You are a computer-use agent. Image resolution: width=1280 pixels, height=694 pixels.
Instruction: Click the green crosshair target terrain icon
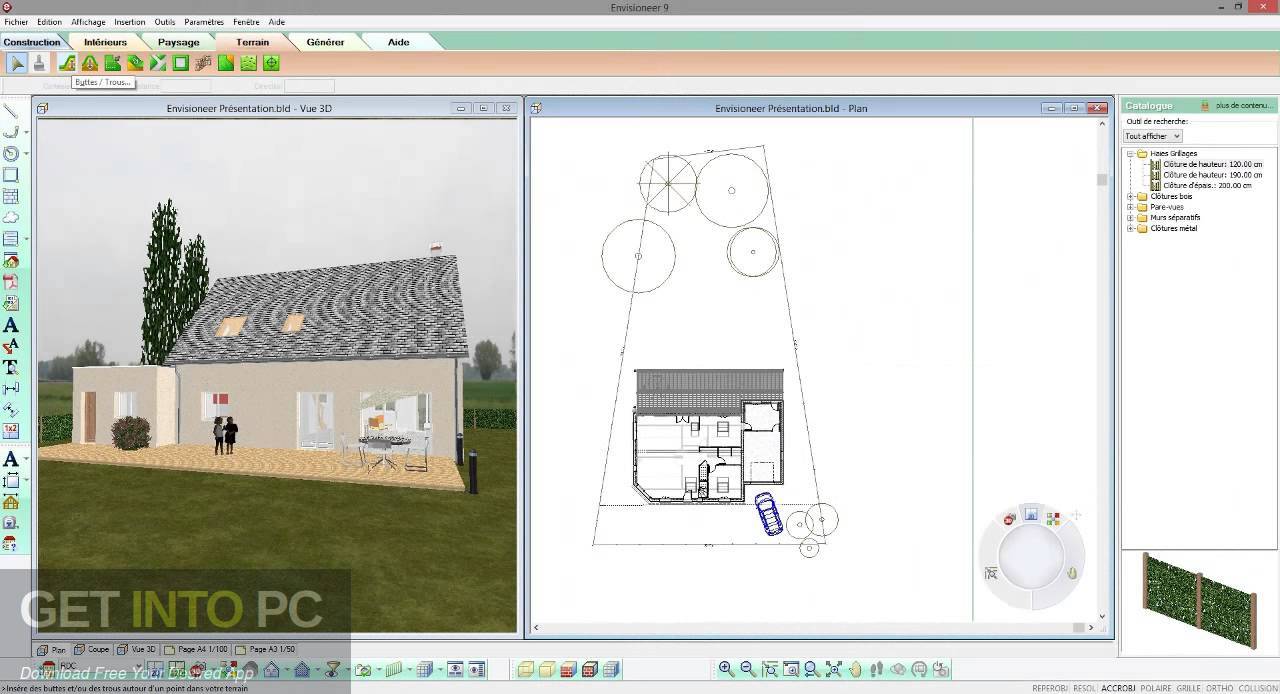tap(271, 63)
